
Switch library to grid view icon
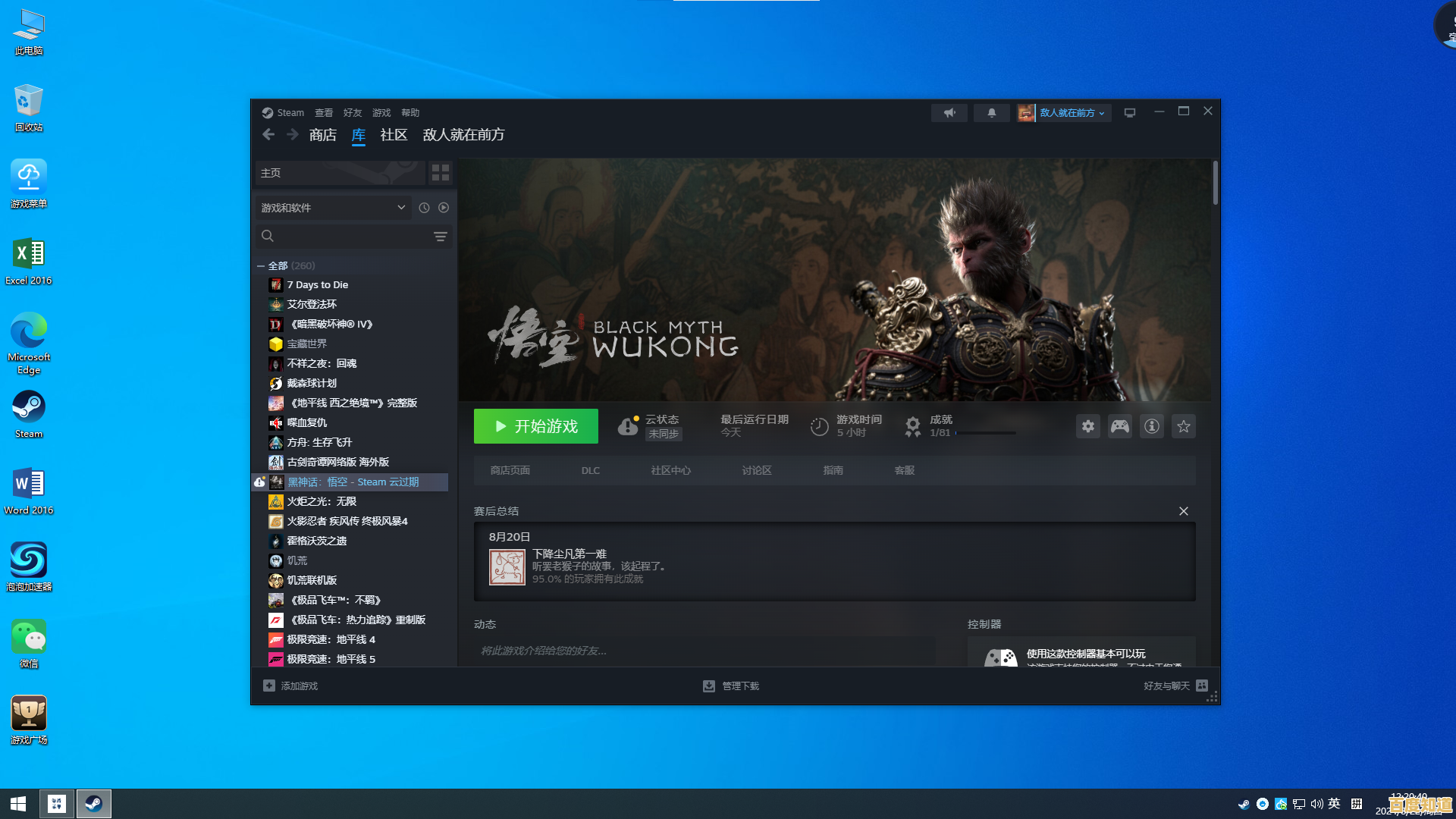pos(441,173)
